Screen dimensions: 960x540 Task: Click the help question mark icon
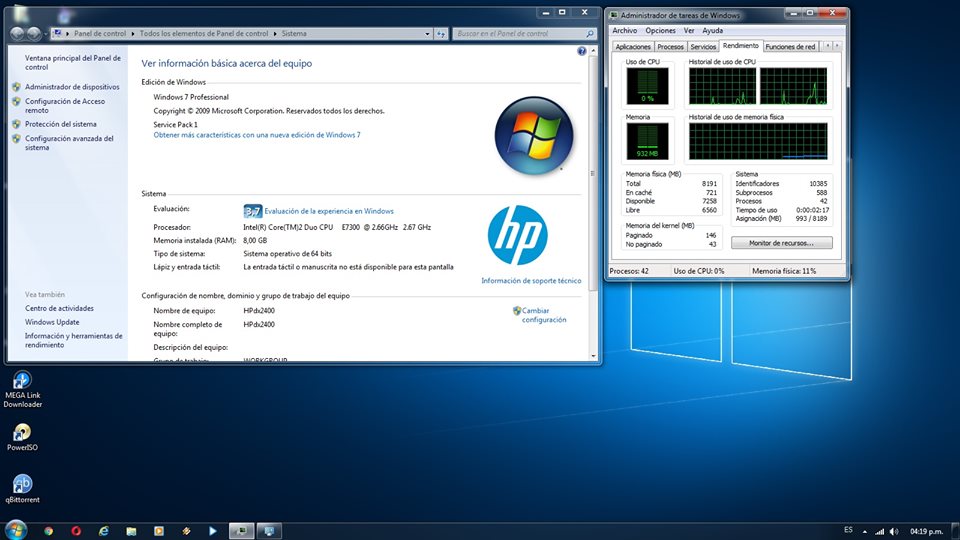tap(582, 51)
